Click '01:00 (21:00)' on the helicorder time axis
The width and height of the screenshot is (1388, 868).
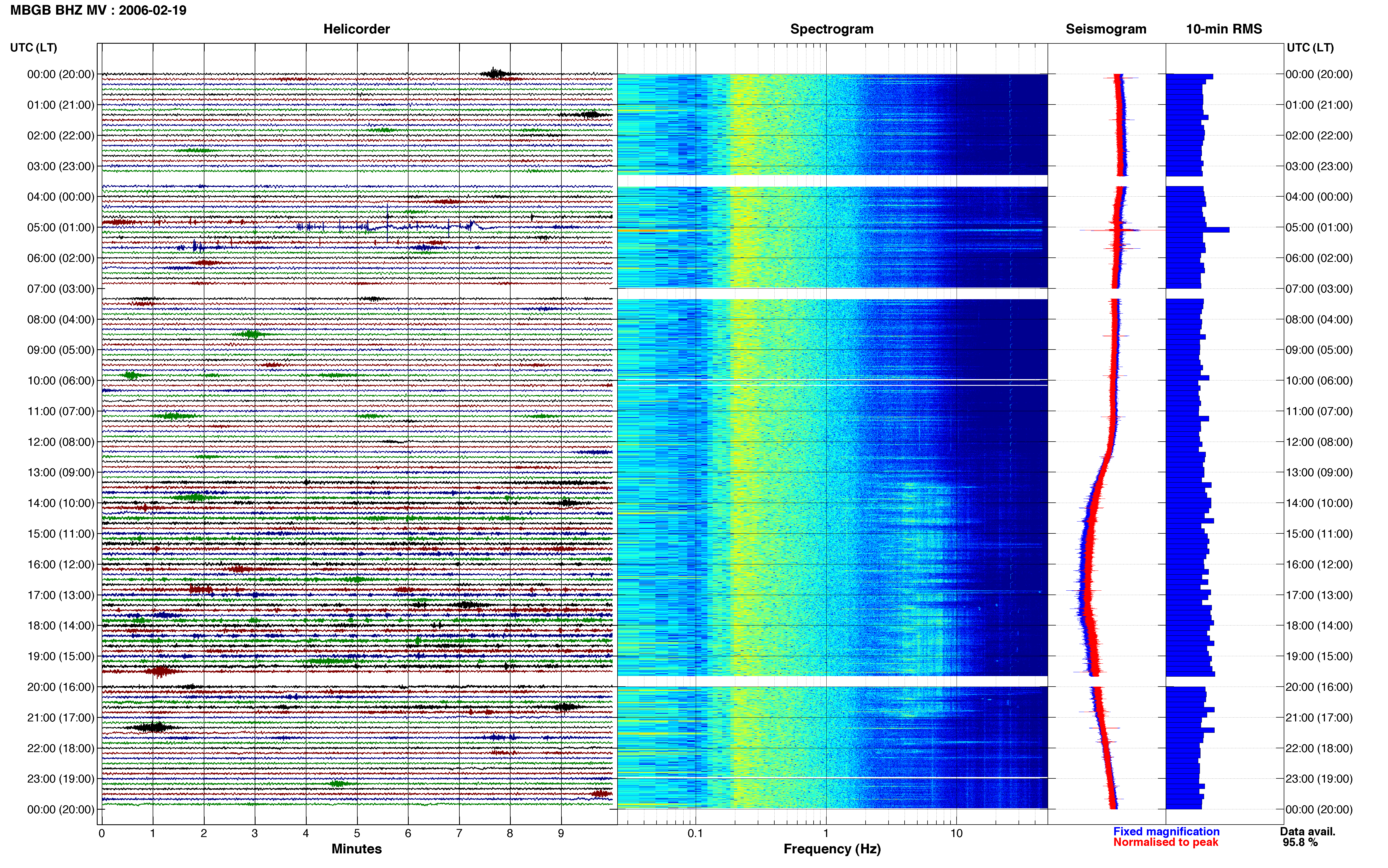[61, 105]
